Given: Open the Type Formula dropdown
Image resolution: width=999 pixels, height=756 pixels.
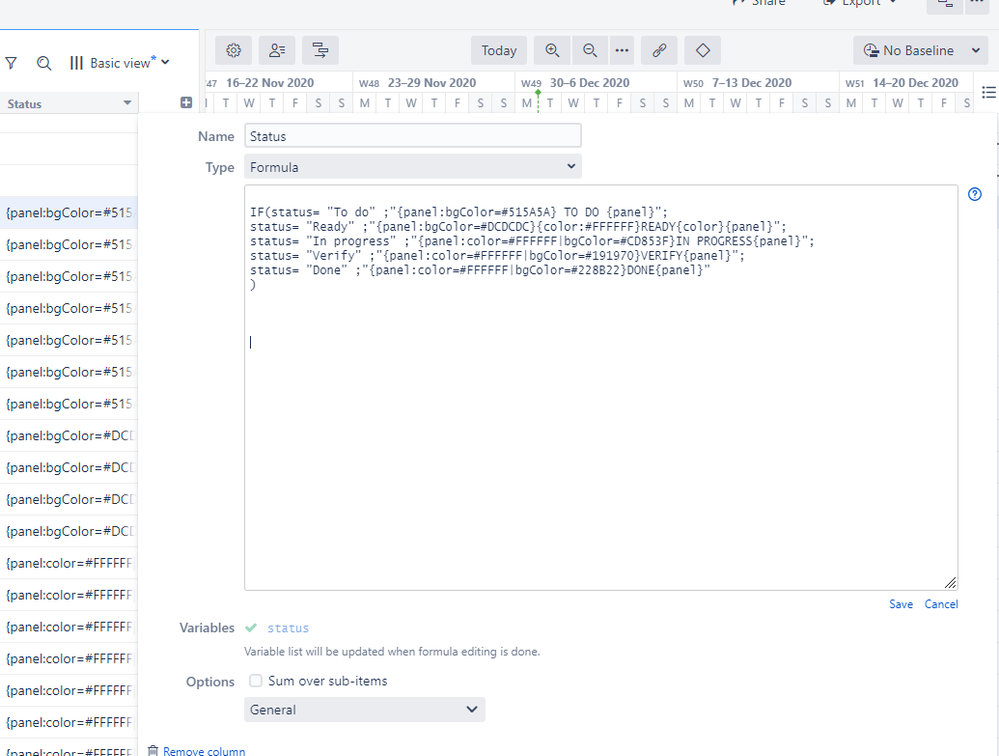Looking at the screenshot, I should pos(412,167).
